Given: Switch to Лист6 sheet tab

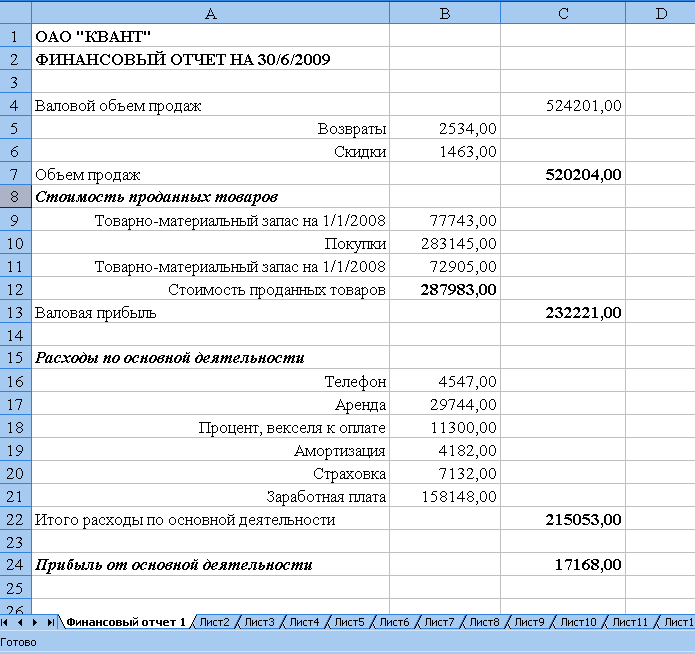Looking at the screenshot, I should [394, 623].
